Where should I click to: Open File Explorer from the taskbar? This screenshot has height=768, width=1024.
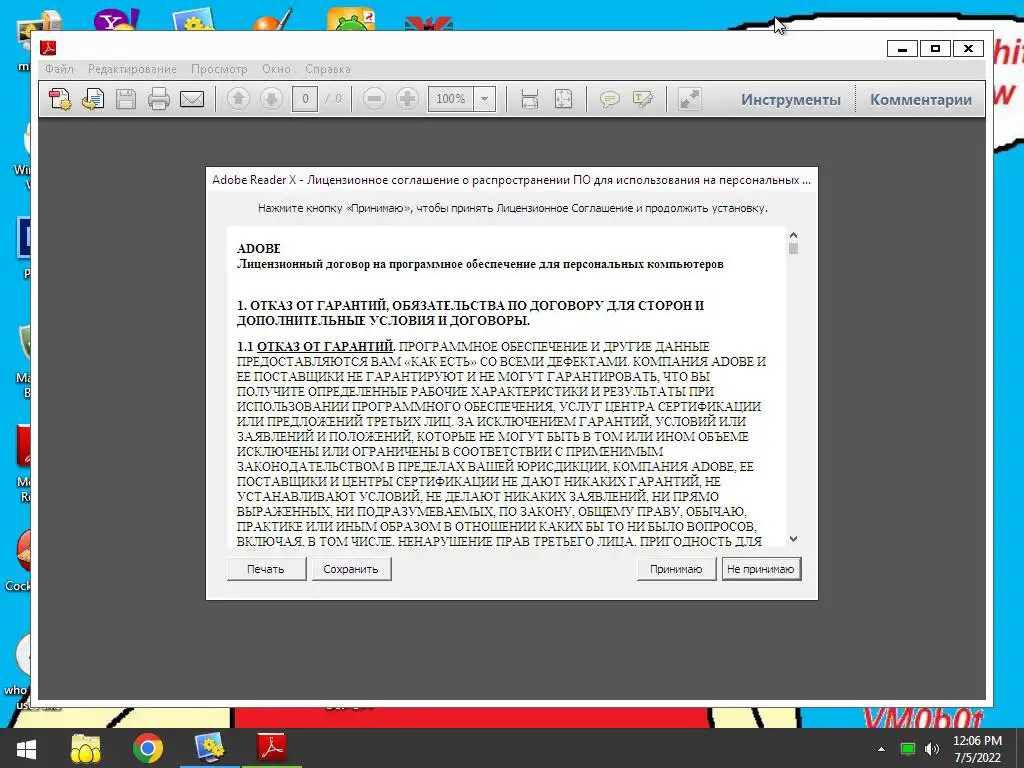[x=86, y=748]
